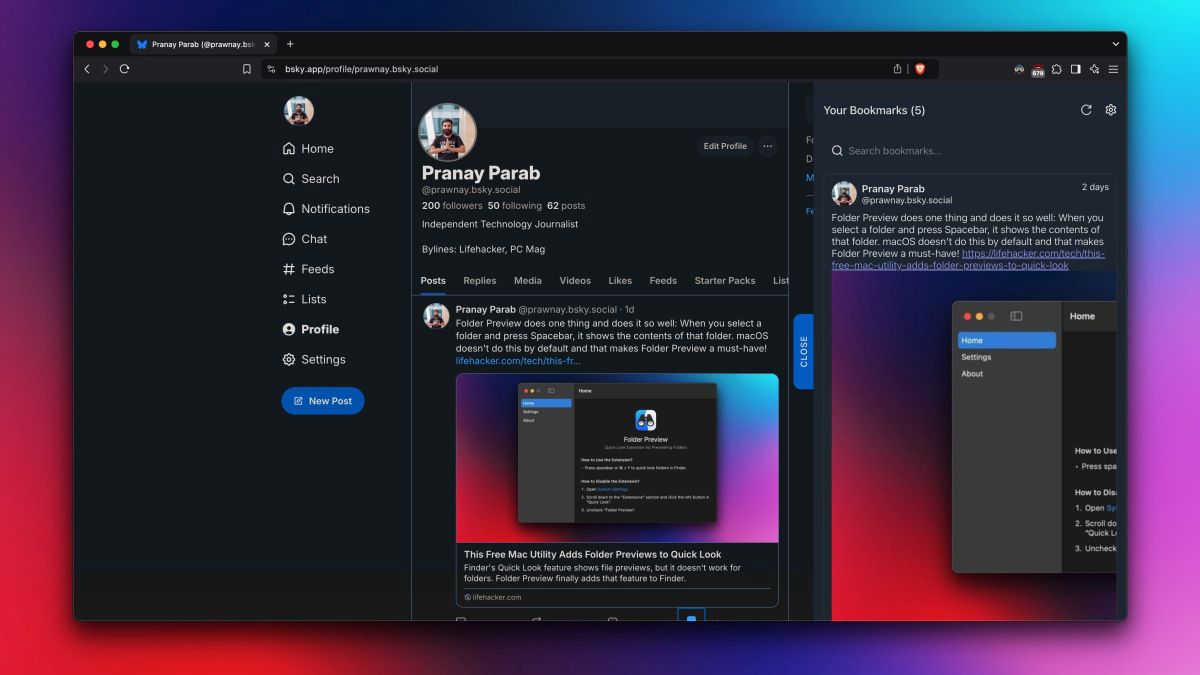Switch to the Replies tab
Viewport: 1200px width, 675px height.
click(x=480, y=281)
